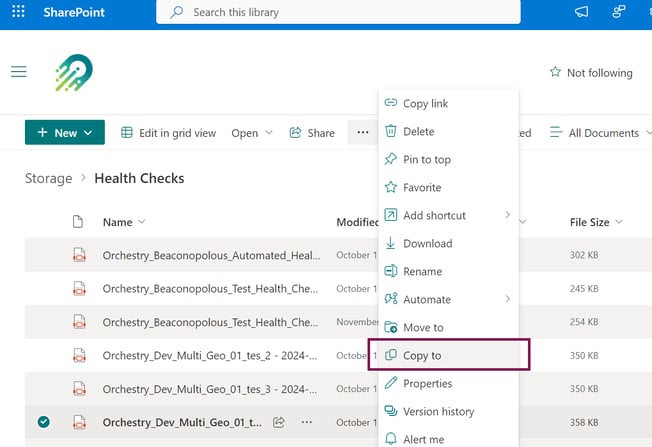Open ellipsis menu on selected file row
Viewport: 652px width, 447px height.
(307, 422)
